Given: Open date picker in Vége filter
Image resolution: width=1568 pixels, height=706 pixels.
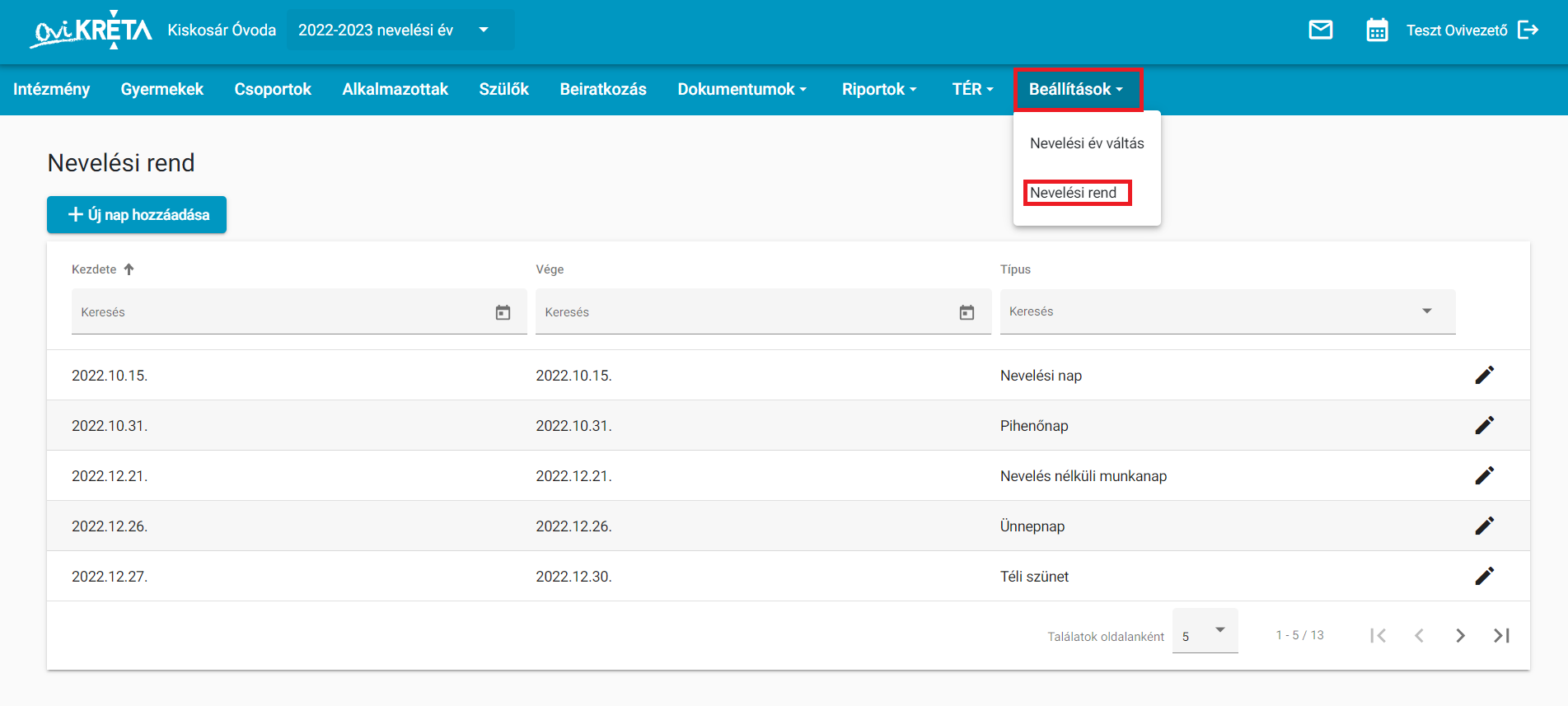Looking at the screenshot, I should 967,312.
